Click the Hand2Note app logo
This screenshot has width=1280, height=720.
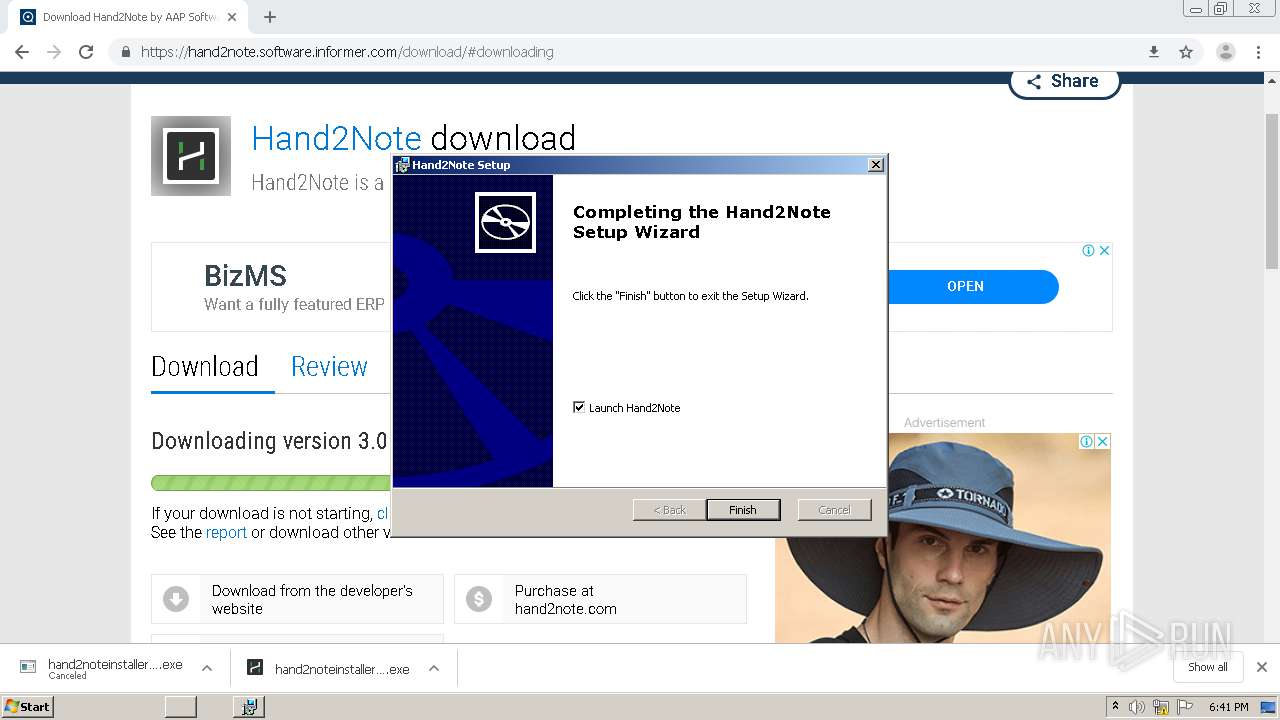tap(191, 156)
